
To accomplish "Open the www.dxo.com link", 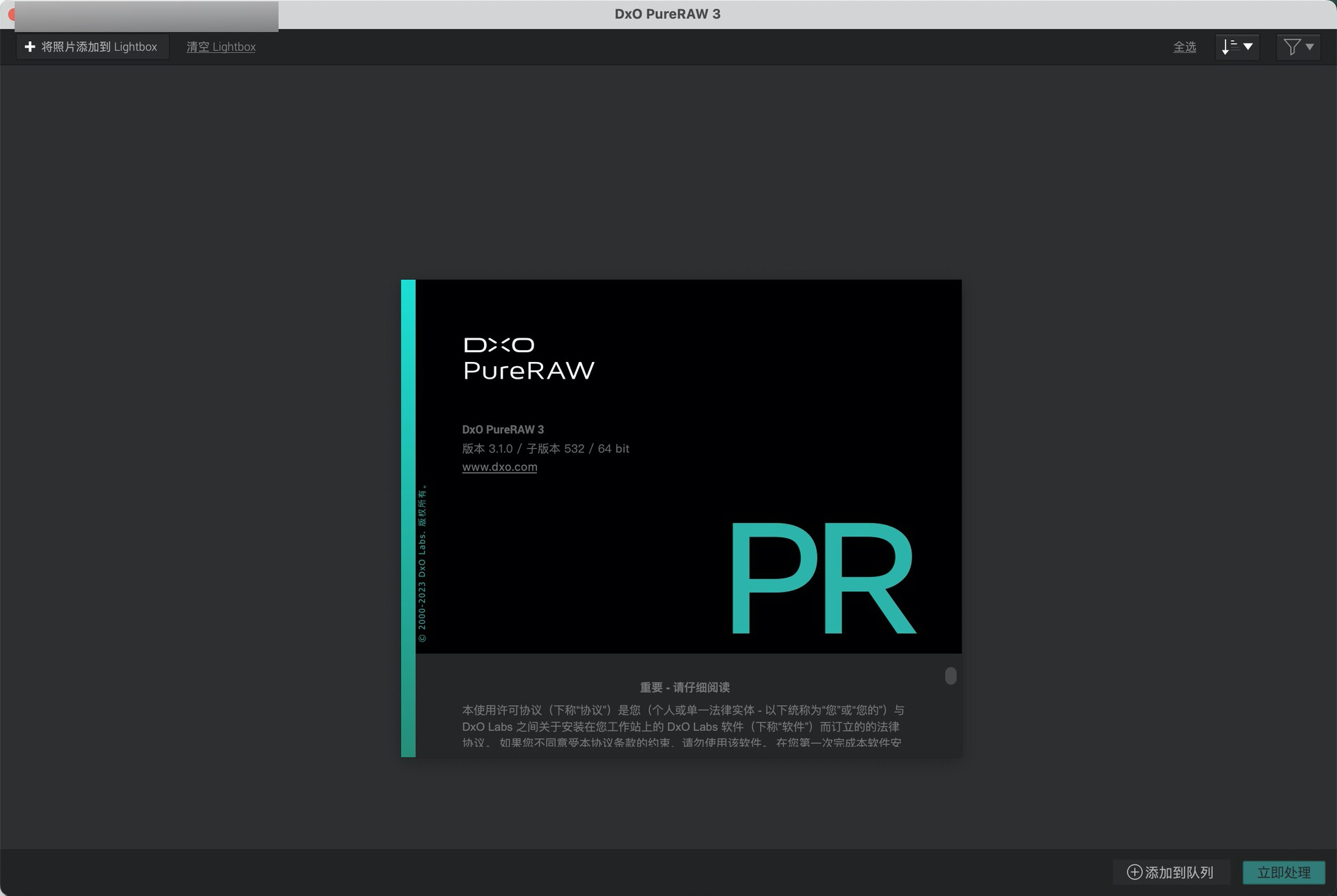I will click(499, 467).
